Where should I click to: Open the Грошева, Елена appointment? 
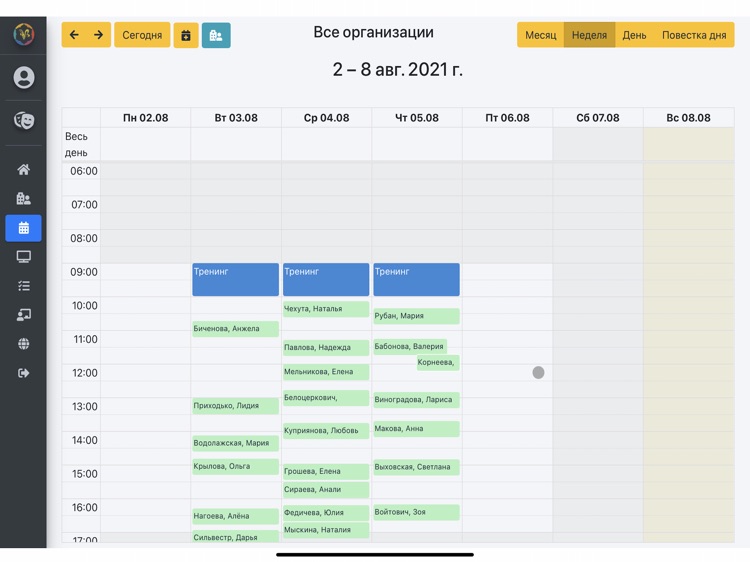[326, 472]
